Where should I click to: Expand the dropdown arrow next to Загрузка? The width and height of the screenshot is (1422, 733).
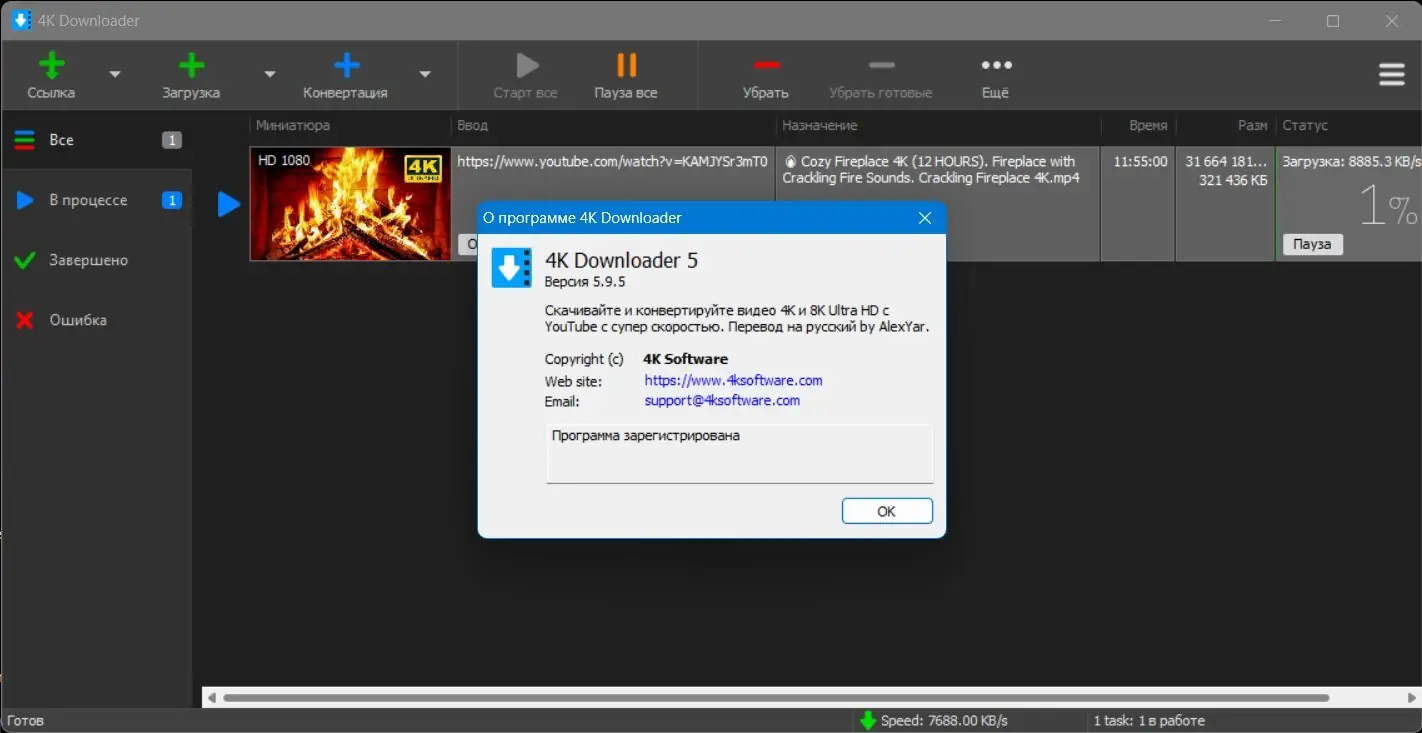(269, 74)
